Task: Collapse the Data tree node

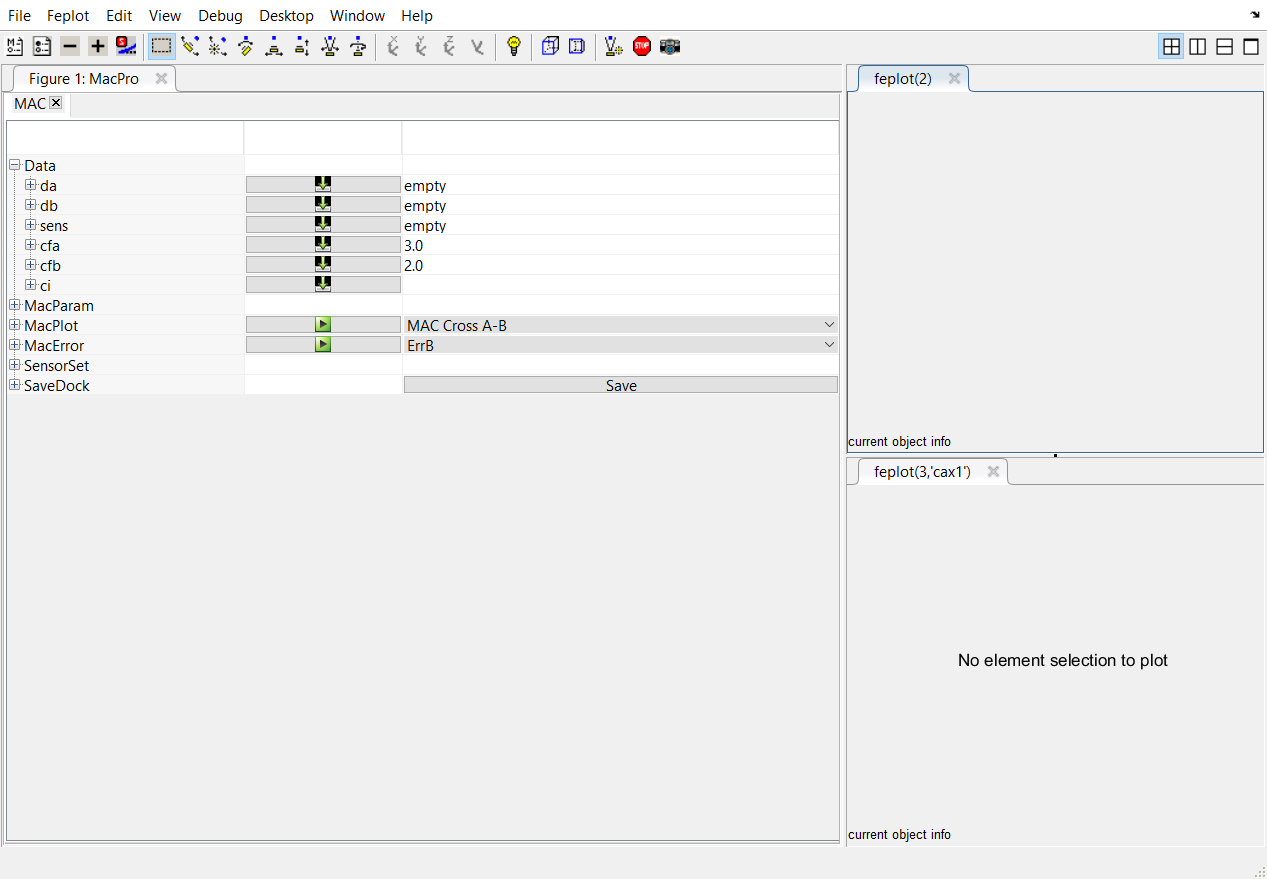Action: (x=15, y=165)
